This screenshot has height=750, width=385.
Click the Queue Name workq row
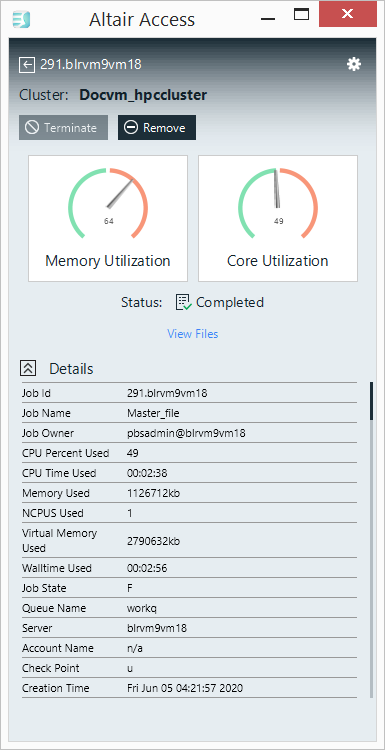coord(189,608)
